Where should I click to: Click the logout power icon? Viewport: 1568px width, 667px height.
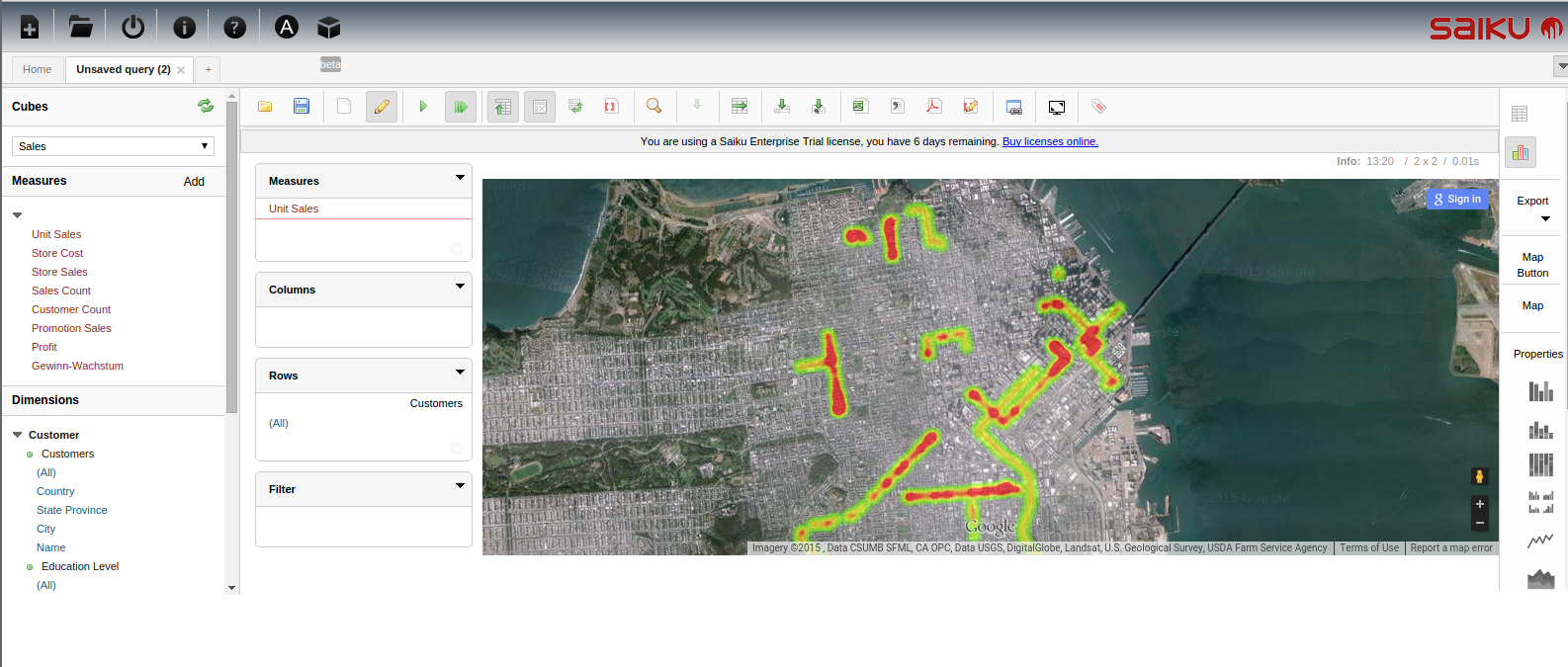click(133, 28)
